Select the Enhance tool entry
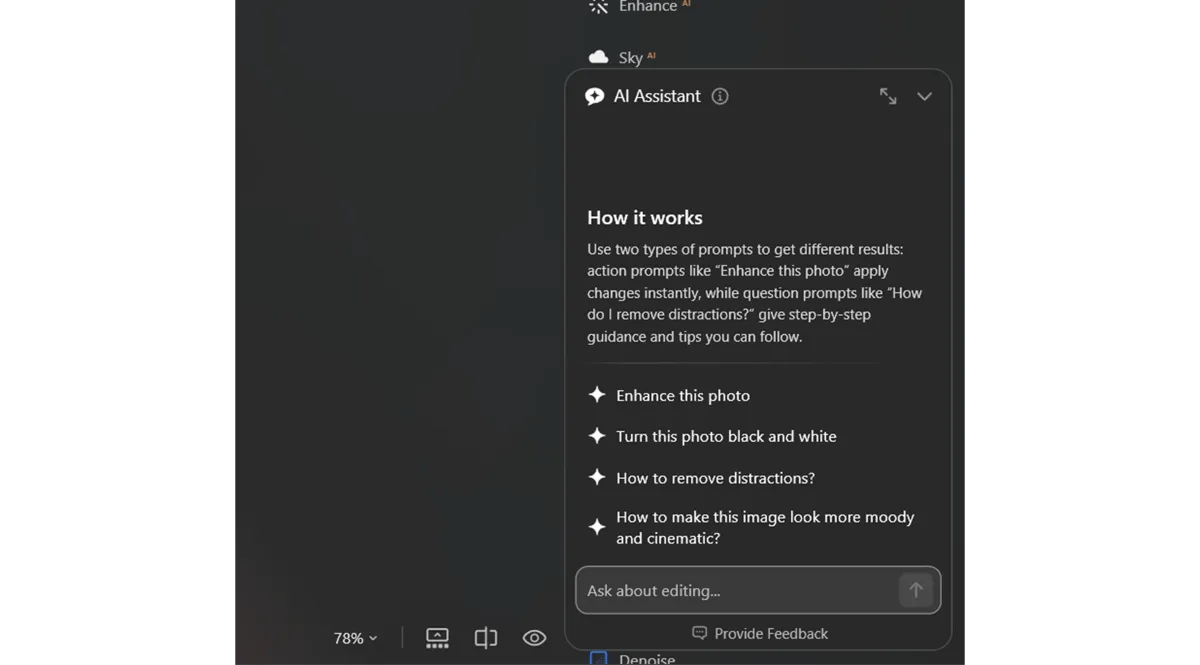 pos(650,6)
